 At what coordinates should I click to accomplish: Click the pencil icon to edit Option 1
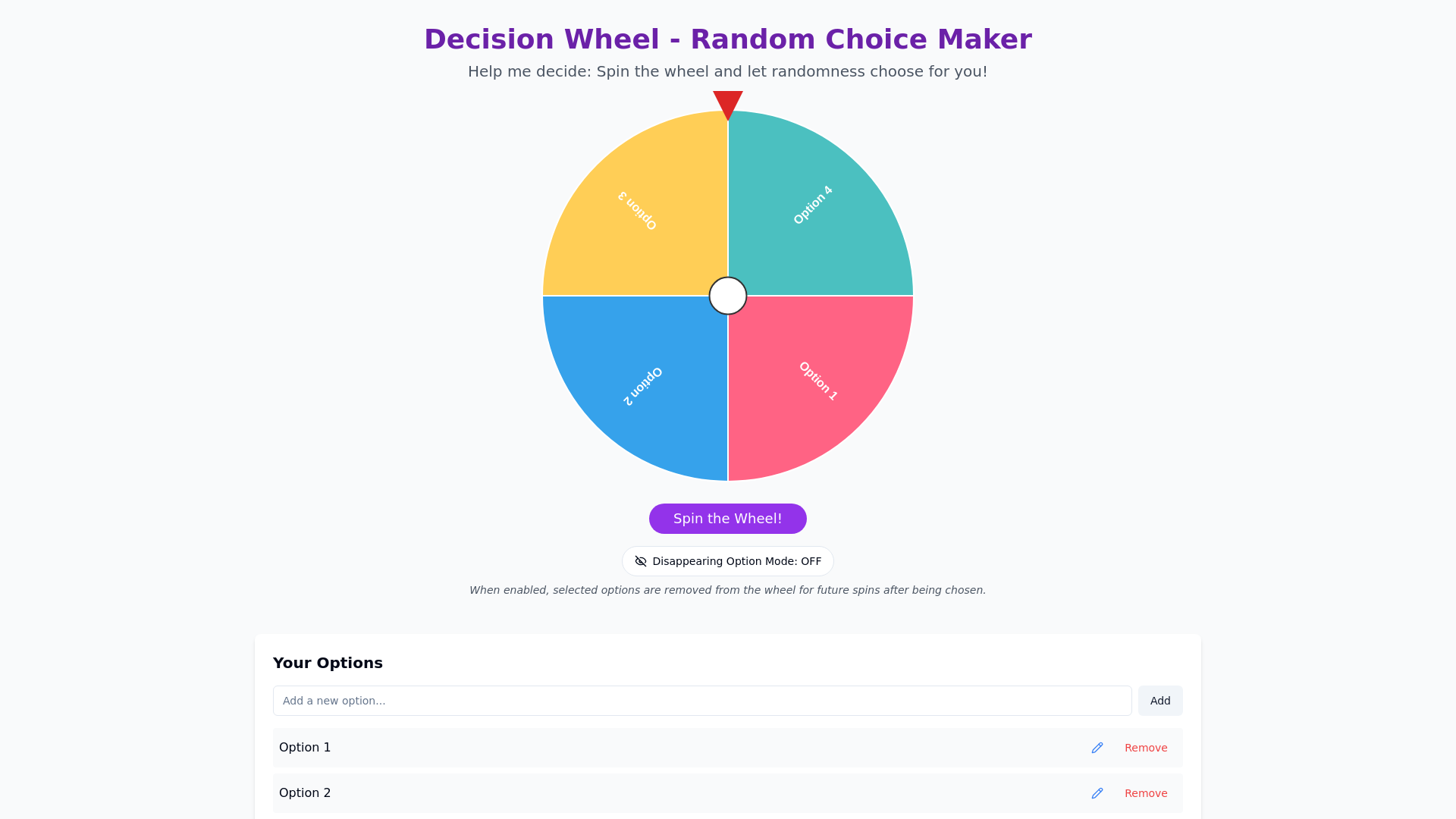(1097, 748)
